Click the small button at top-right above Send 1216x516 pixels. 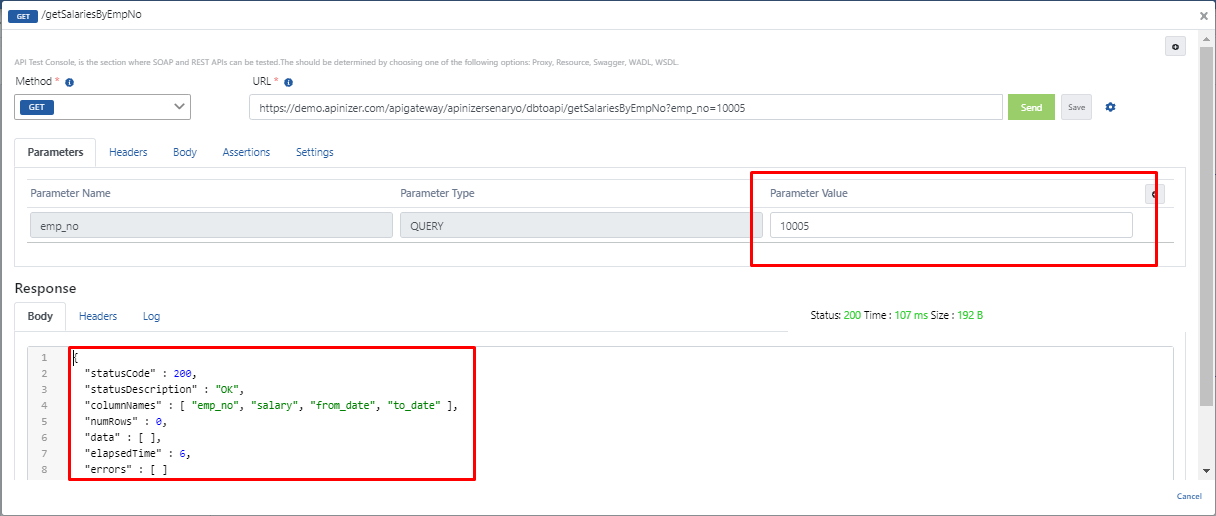click(1175, 47)
